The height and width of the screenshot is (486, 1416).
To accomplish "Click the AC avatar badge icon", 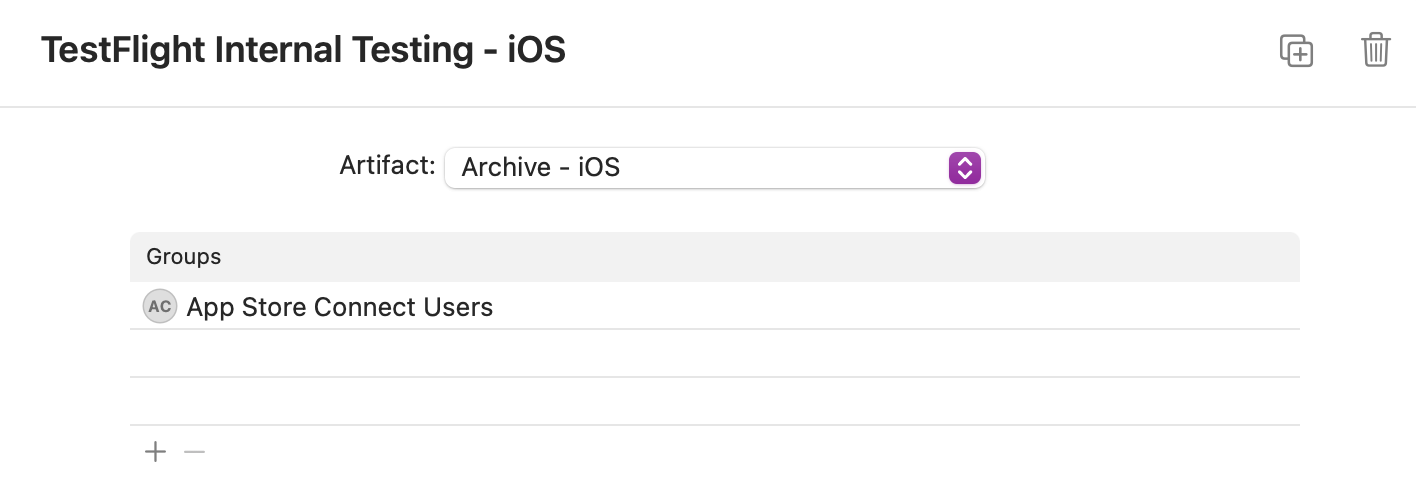I will pyautogui.click(x=160, y=306).
